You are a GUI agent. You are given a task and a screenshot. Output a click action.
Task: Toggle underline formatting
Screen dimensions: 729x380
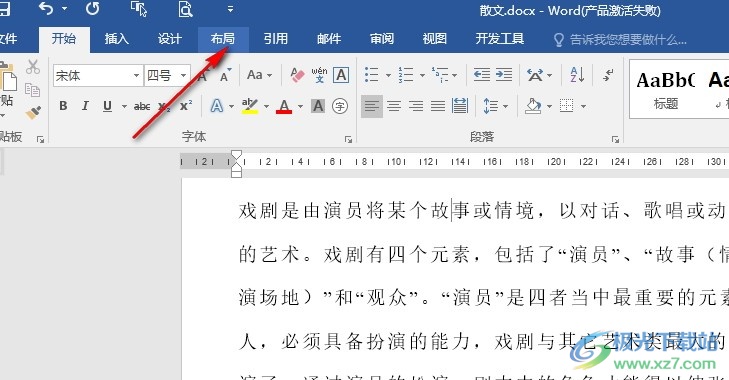click(107, 106)
